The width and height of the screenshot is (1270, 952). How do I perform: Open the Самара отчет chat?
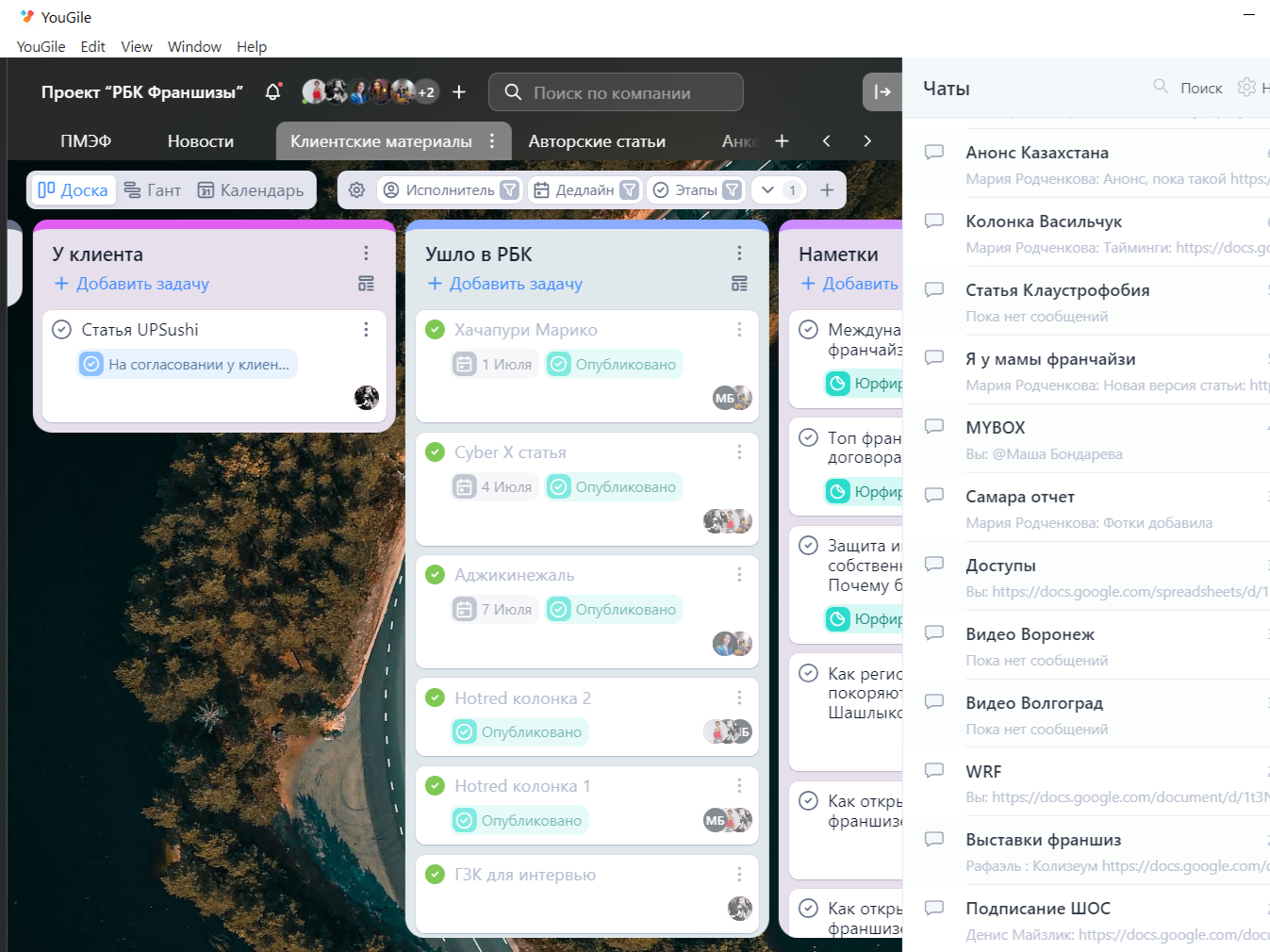pos(1086,508)
